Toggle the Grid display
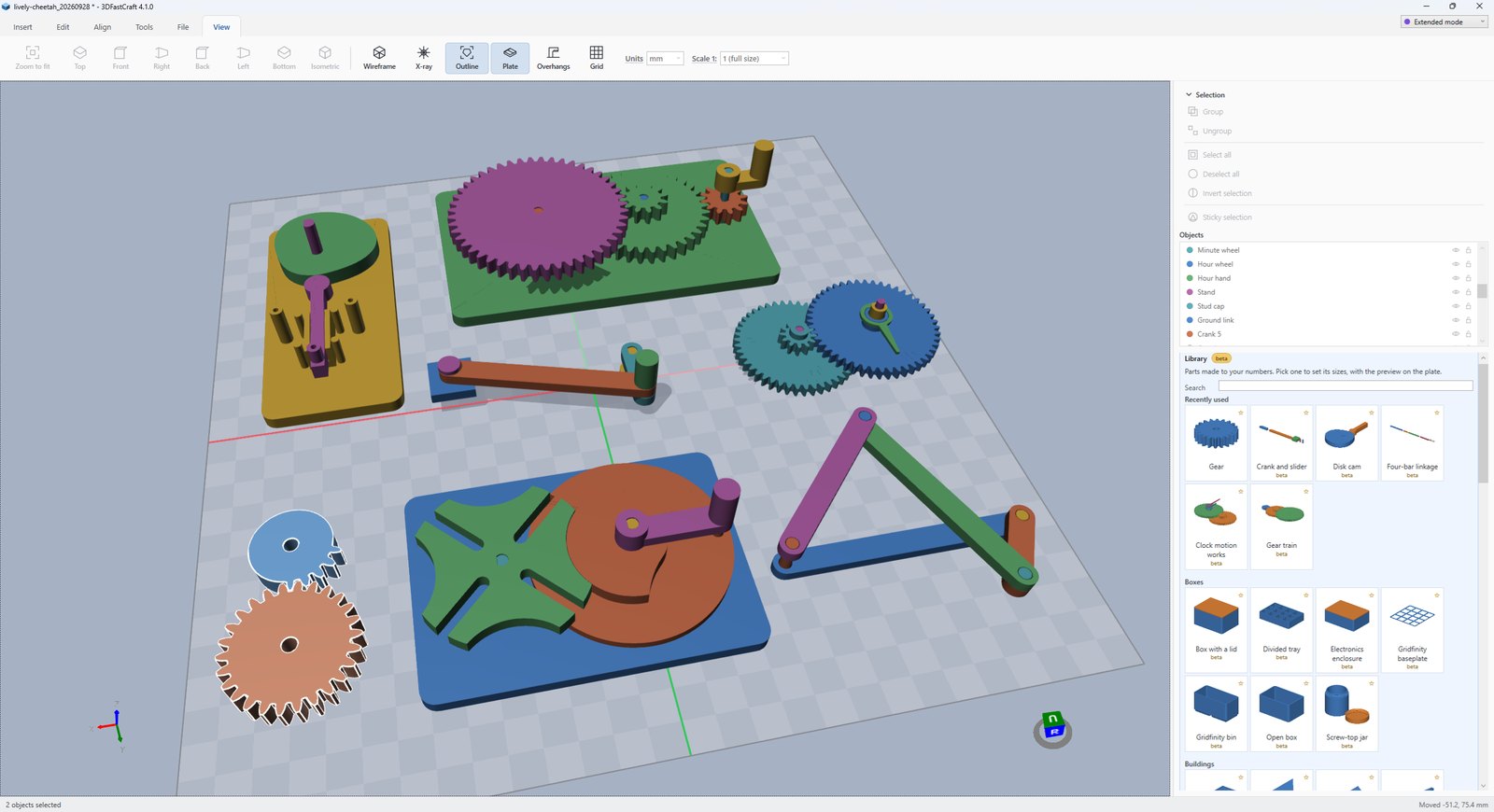The image size is (1494, 812). [597, 58]
